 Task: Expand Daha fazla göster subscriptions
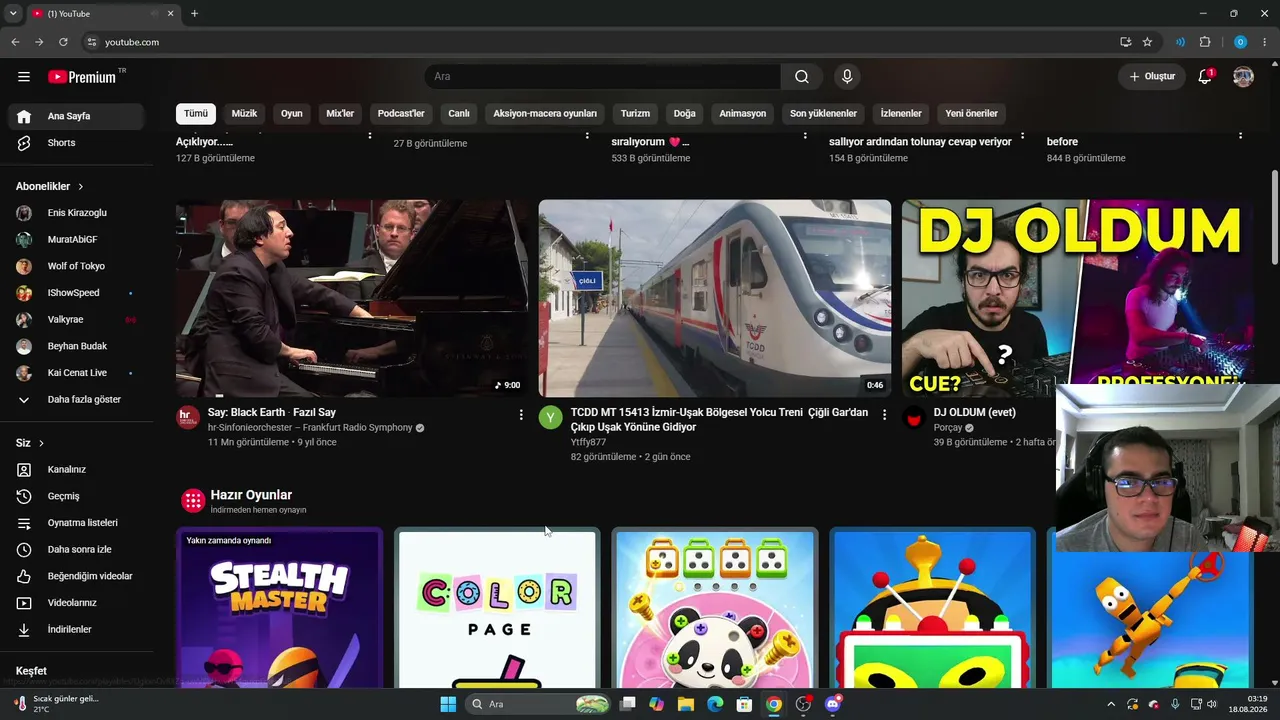tap(76, 400)
